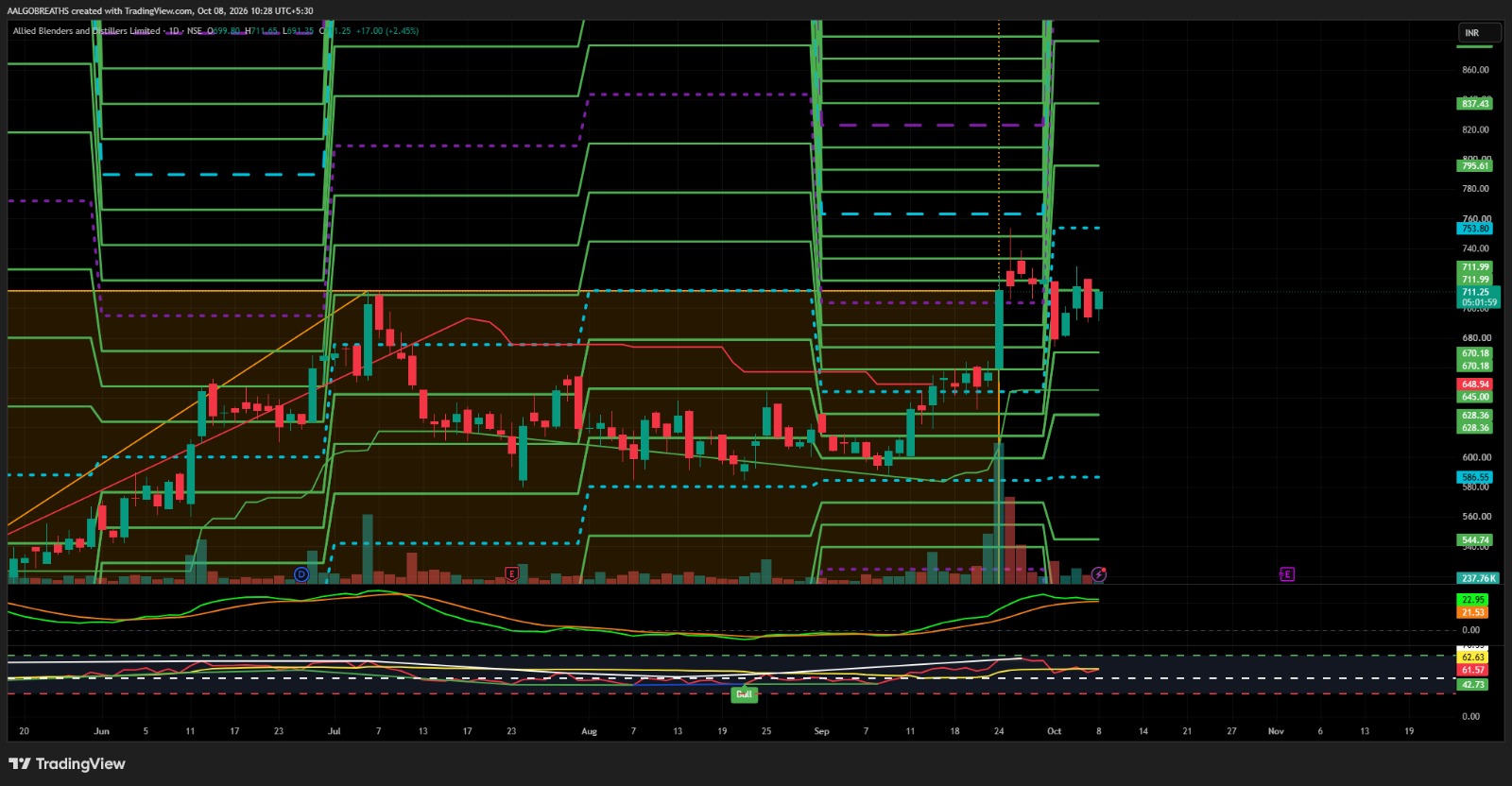Click the volume label 237.76K

[x=1478, y=578]
